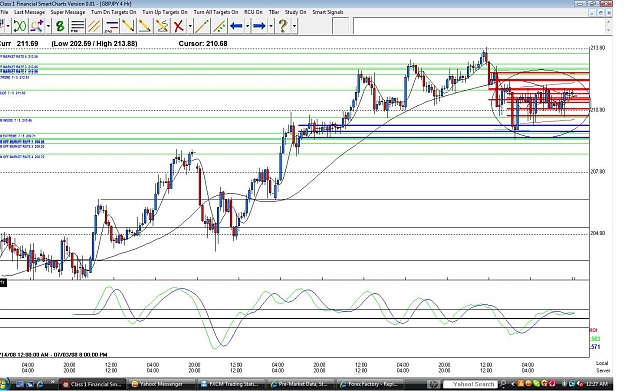Open the Super Message menu
The image size is (625, 391).
pos(68,12)
